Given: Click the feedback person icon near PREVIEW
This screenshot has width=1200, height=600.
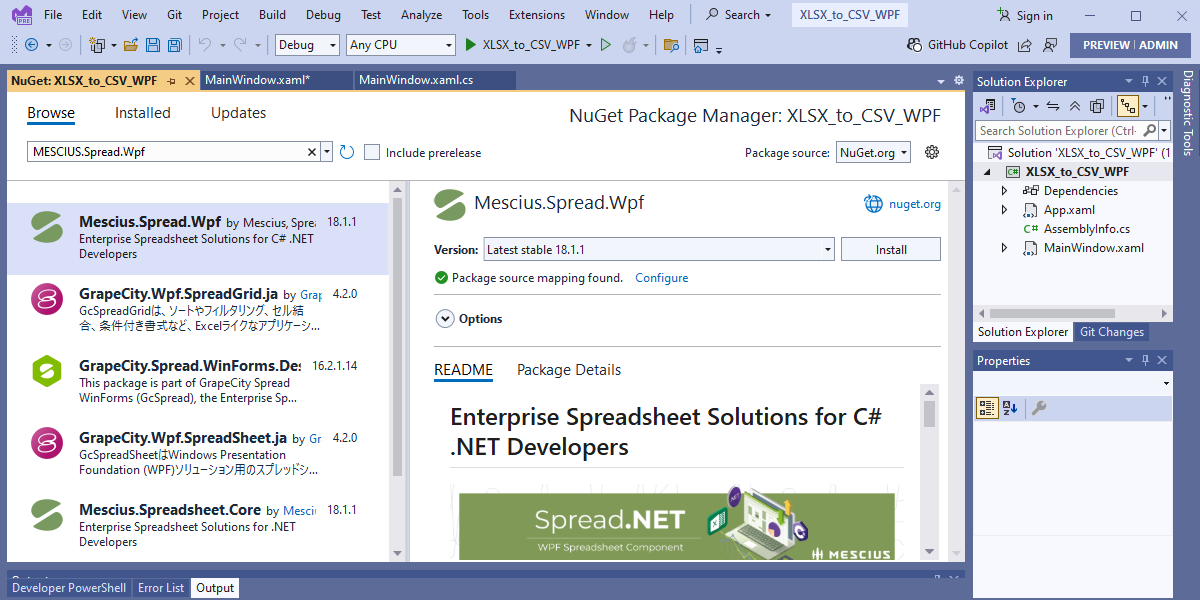Looking at the screenshot, I should click(1049, 45).
